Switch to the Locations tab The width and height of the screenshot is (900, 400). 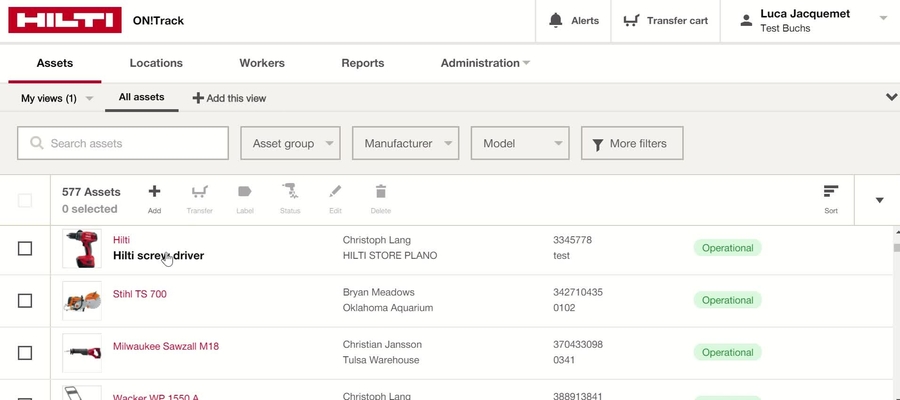[156, 63]
